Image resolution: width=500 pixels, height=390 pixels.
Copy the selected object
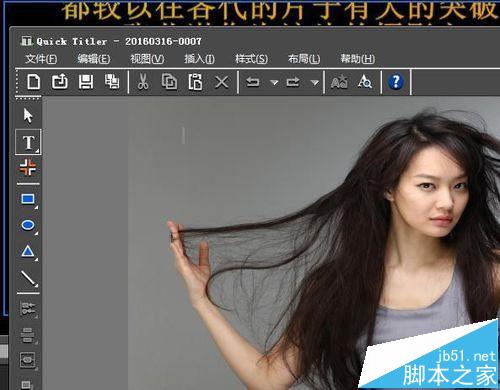click(x=169, y=82)
